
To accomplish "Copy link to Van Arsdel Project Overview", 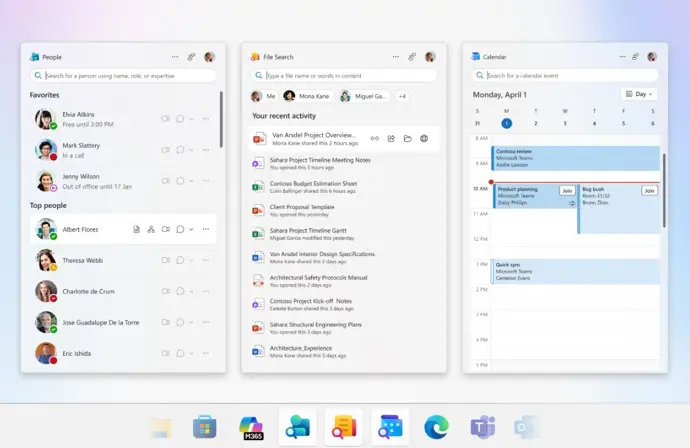I will (x=374, y=139).
